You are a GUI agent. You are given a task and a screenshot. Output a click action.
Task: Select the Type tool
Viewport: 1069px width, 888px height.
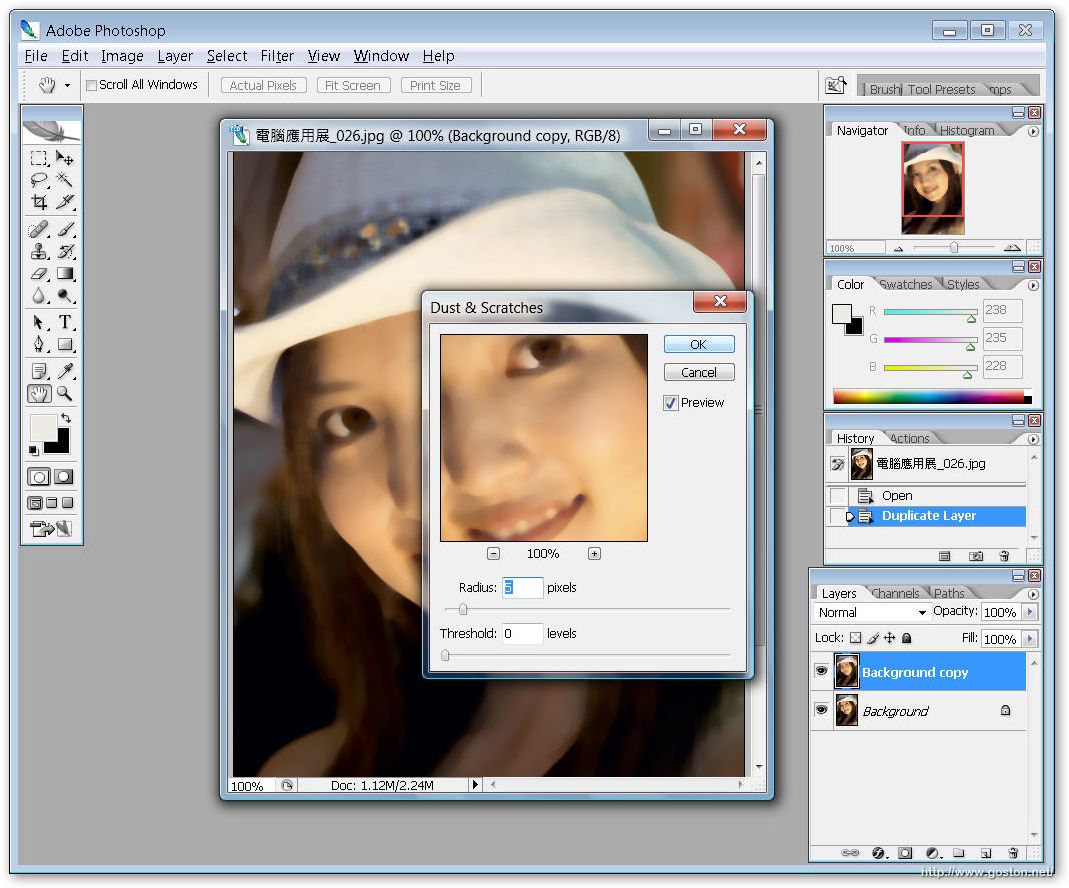click(65, 322)
